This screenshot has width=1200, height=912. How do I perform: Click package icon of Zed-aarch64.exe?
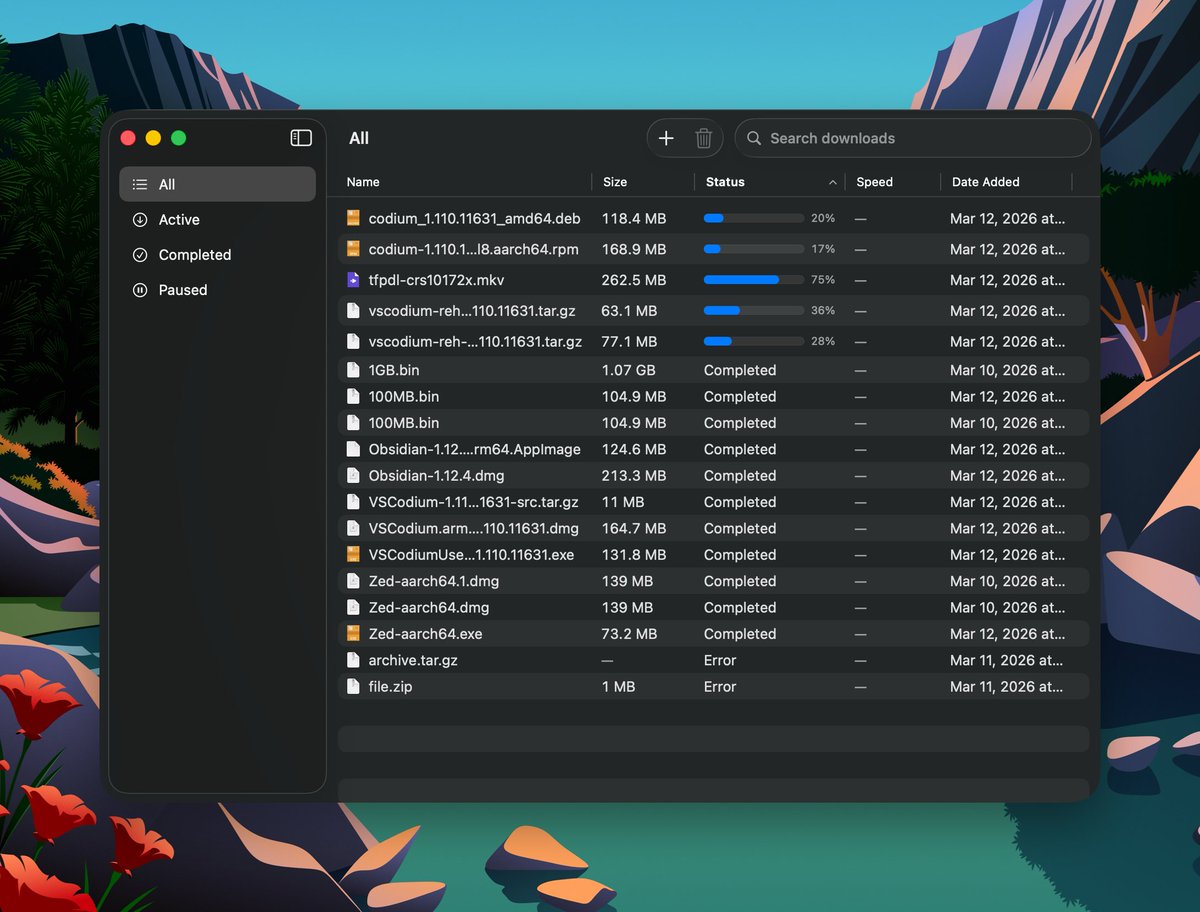353,634
